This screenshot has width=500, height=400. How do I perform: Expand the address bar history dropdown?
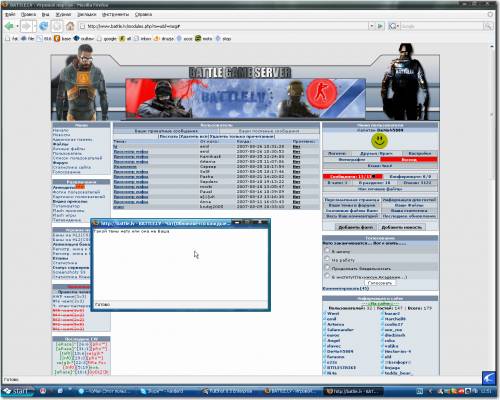pos(372,26)
